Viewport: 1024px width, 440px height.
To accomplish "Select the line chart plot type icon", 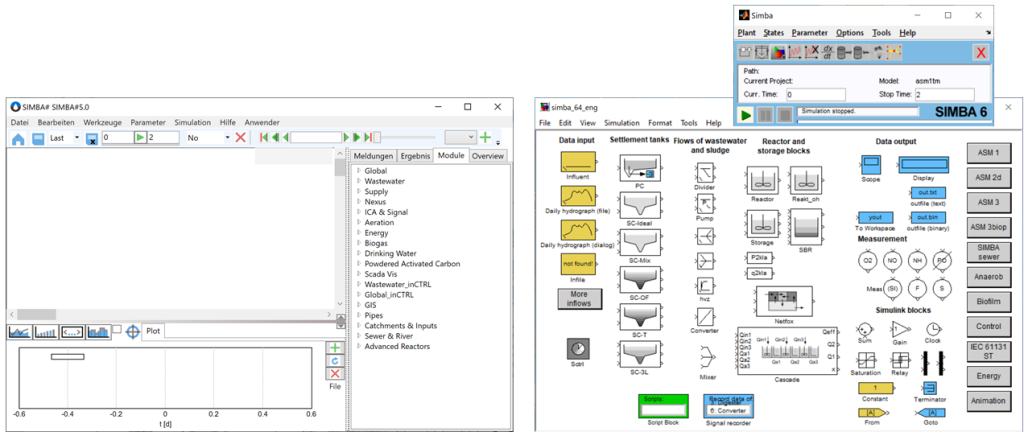I will tap(19, 331).
